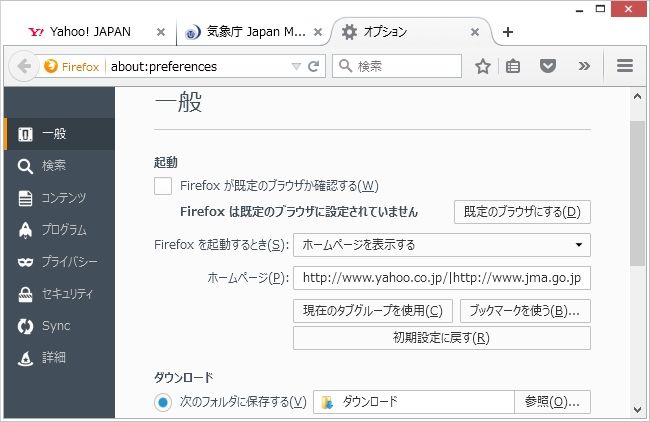Select the 次のフォルダに保存する radio button

click(x=163, y=402)
